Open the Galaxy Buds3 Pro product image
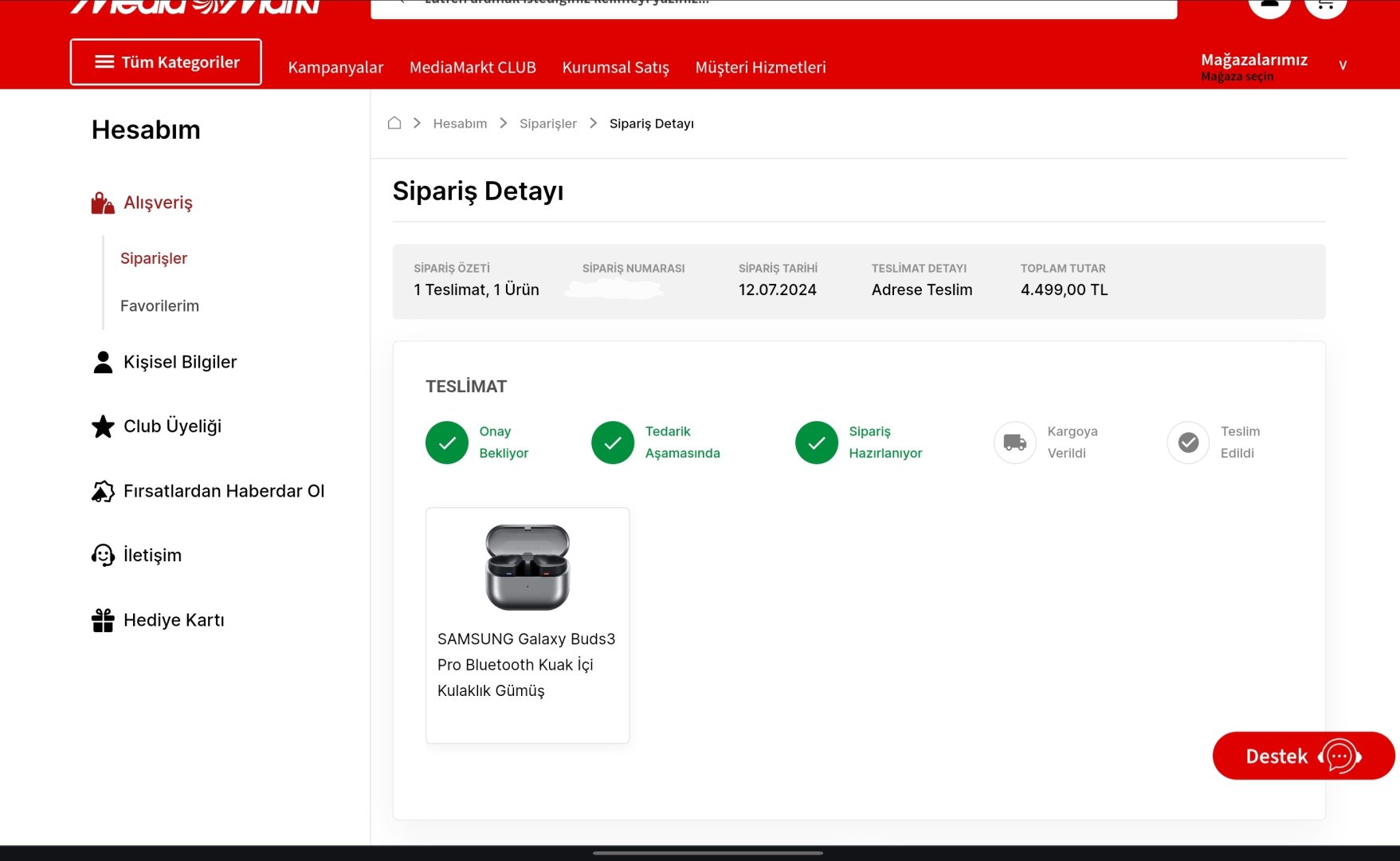 click(527, 567)
